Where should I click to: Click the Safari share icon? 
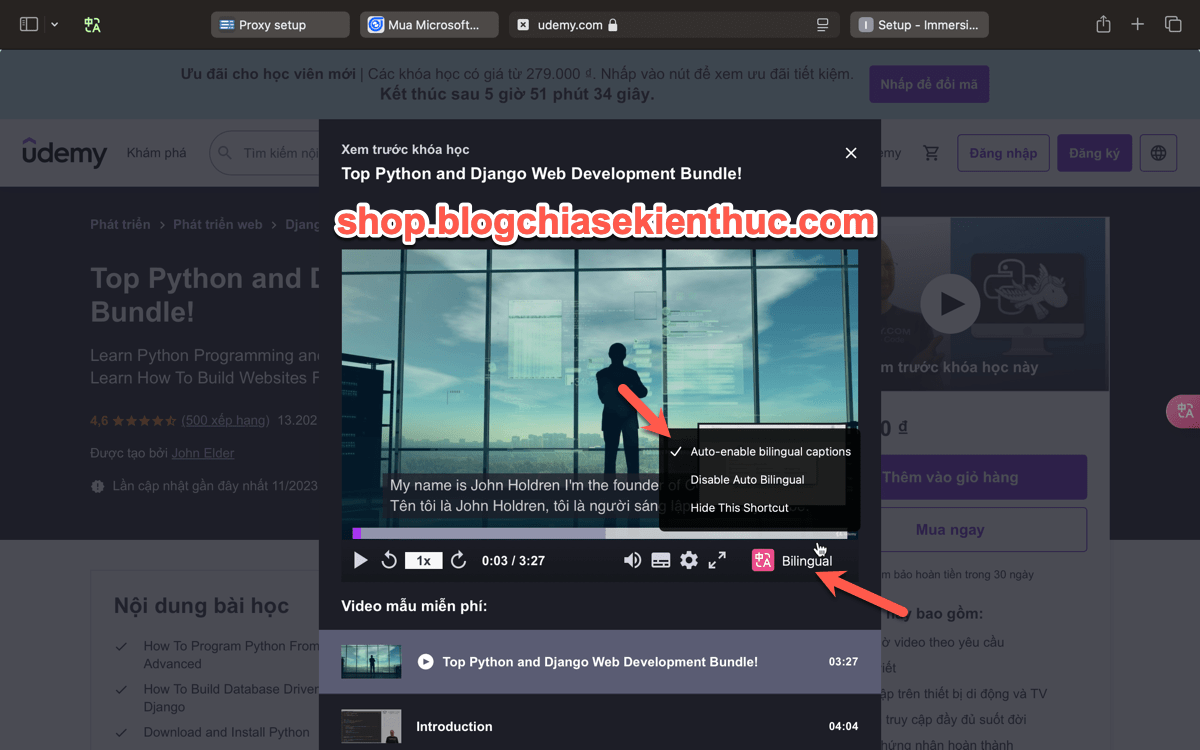(1103, 24)
